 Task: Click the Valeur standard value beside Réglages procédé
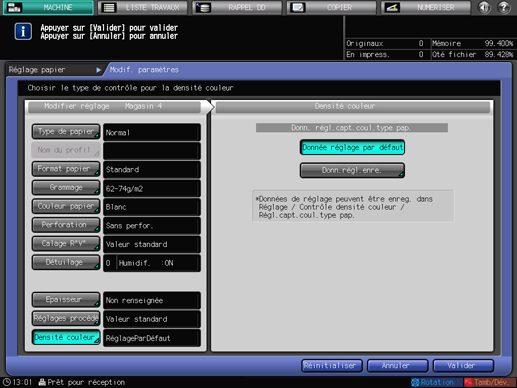(152, 319)
